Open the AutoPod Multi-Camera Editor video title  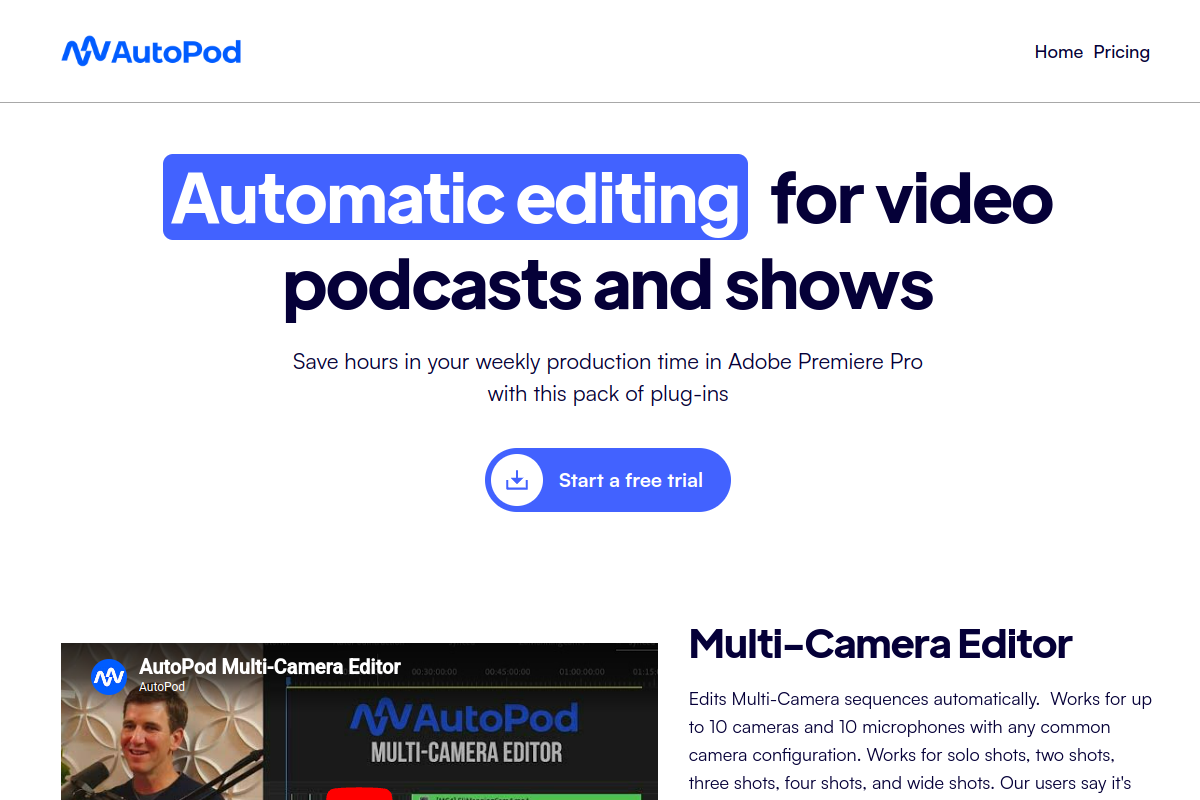click(x=270, y=667)
